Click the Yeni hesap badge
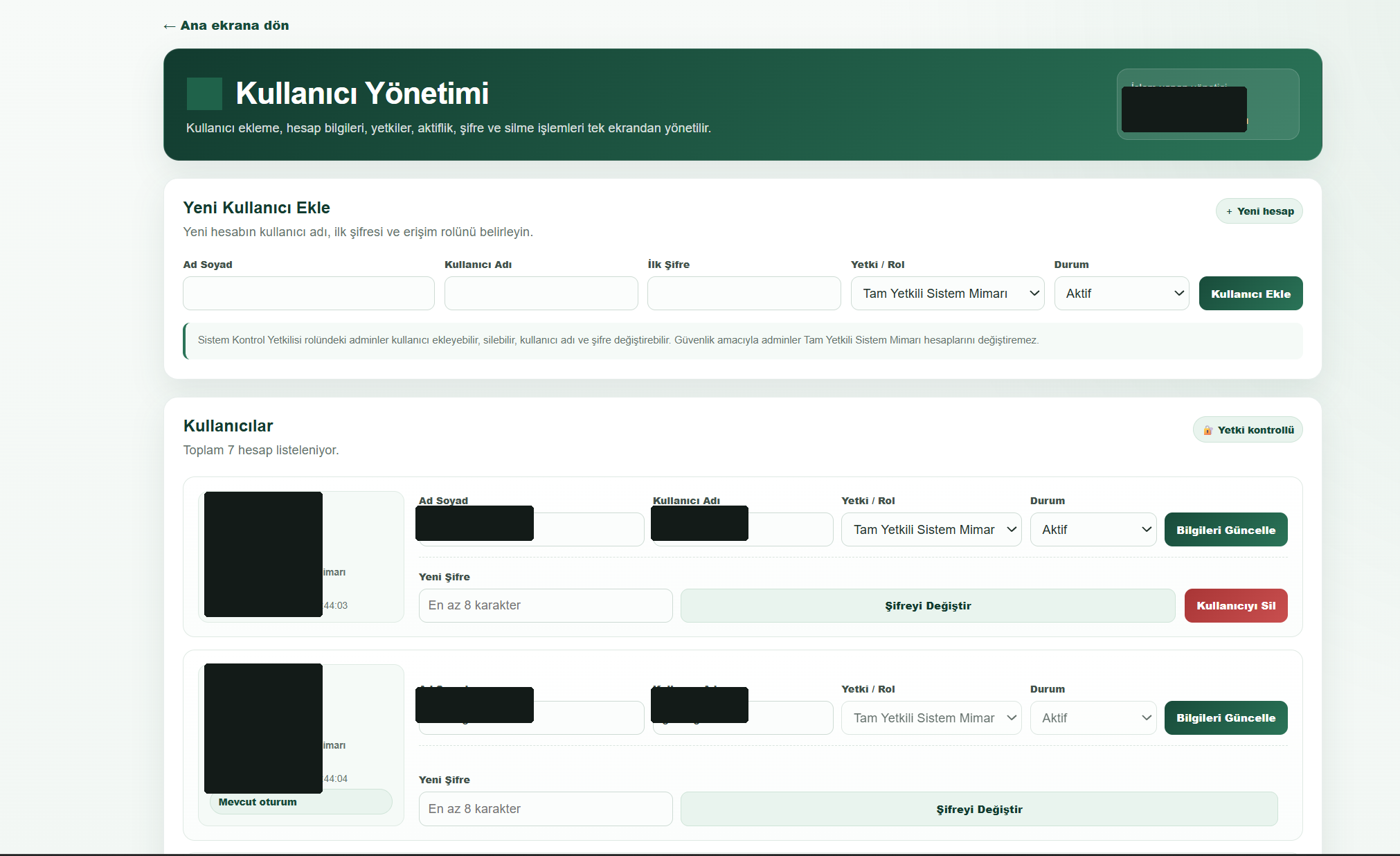 pyautogui.click(x=1259, y=211)
